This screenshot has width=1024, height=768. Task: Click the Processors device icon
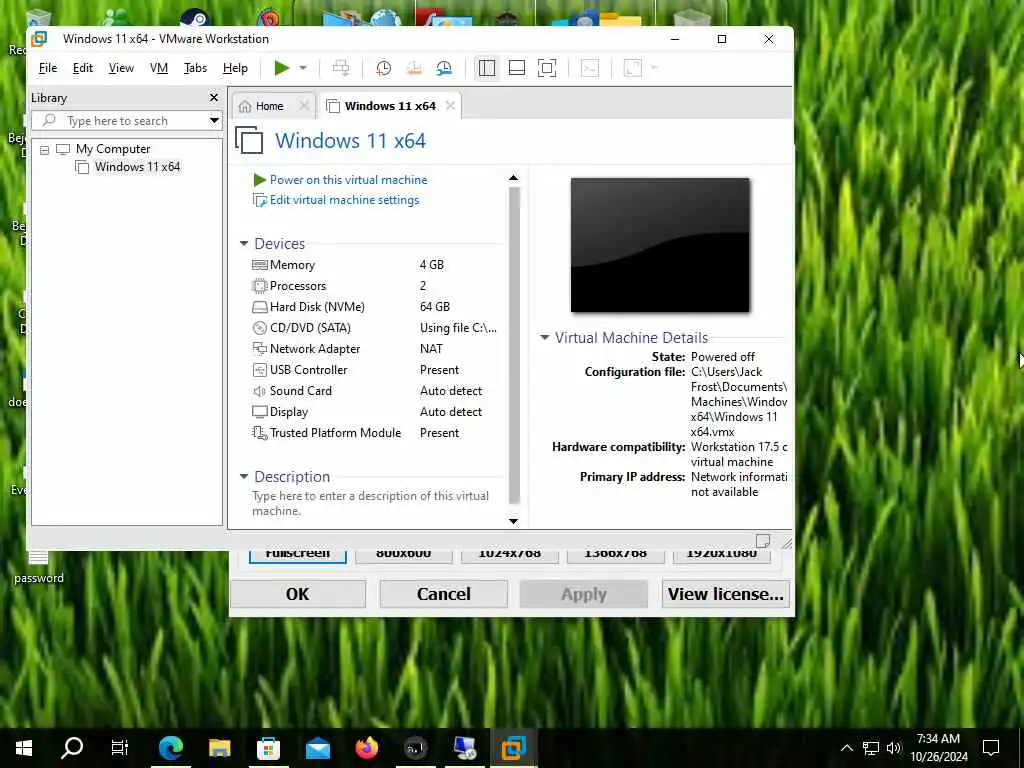click(x=260, y=286)
